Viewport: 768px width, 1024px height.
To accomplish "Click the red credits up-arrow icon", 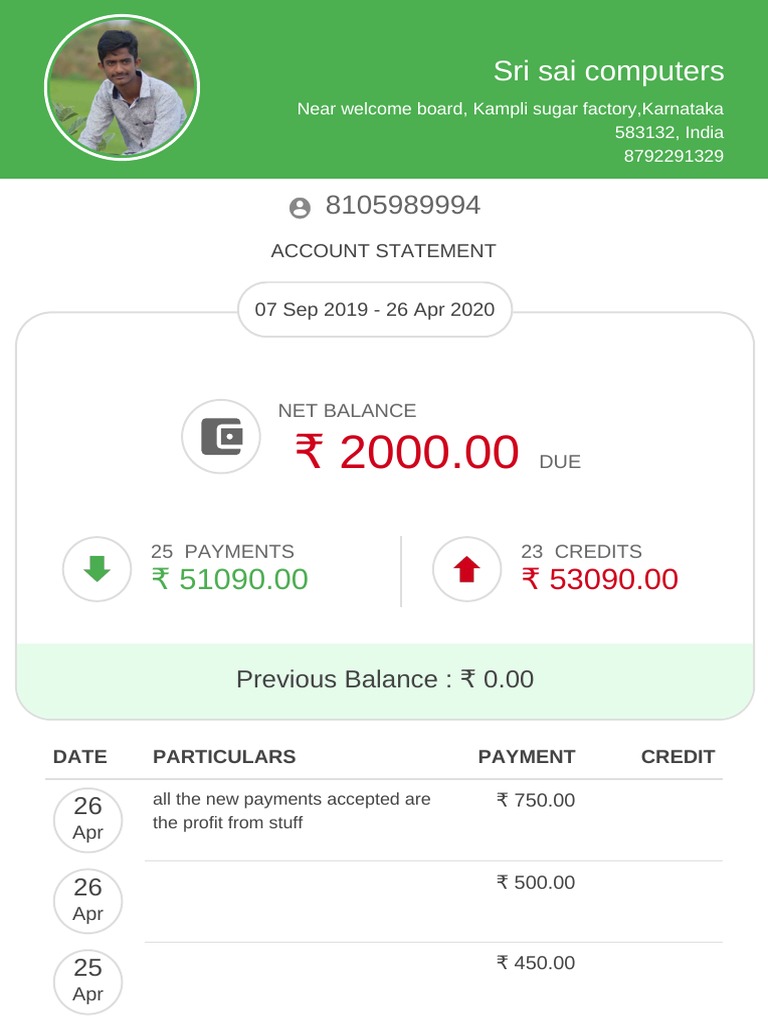I will [466, 569].
